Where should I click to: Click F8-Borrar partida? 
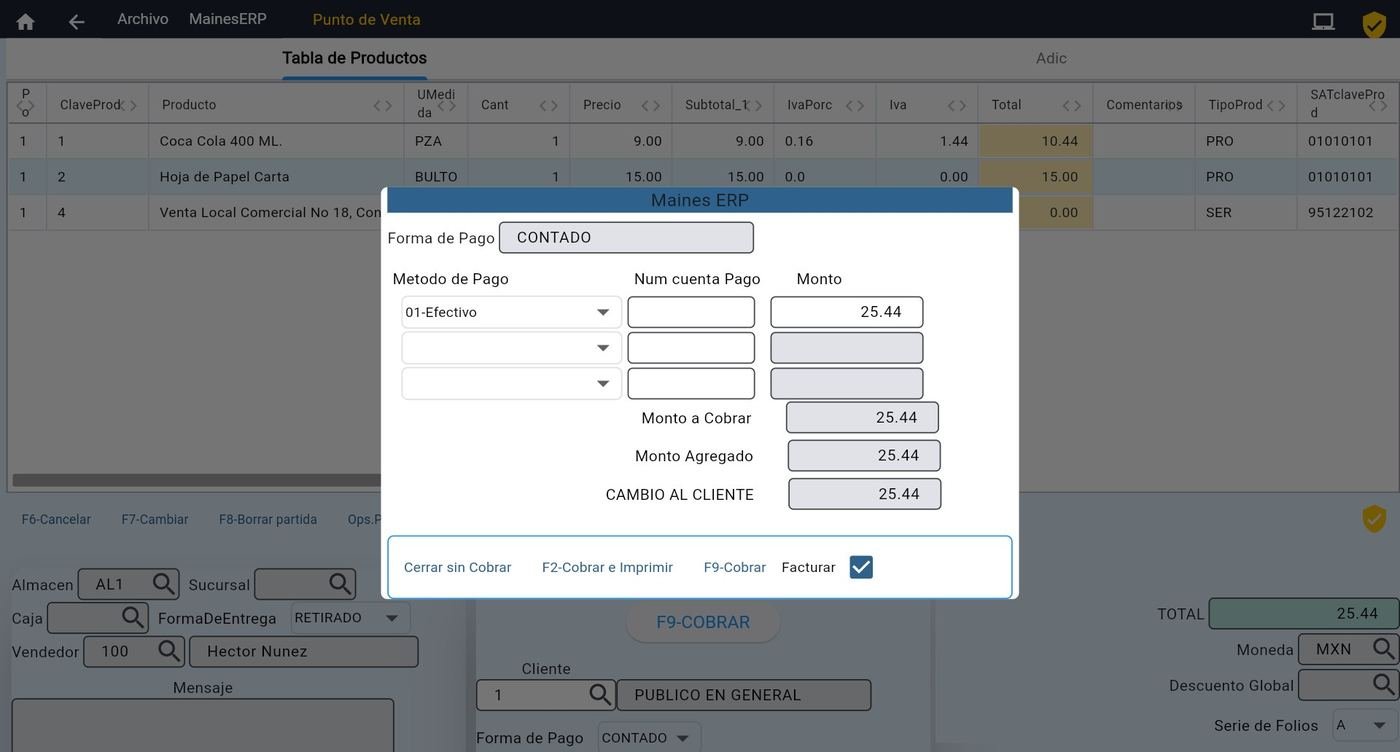(268, 519)
